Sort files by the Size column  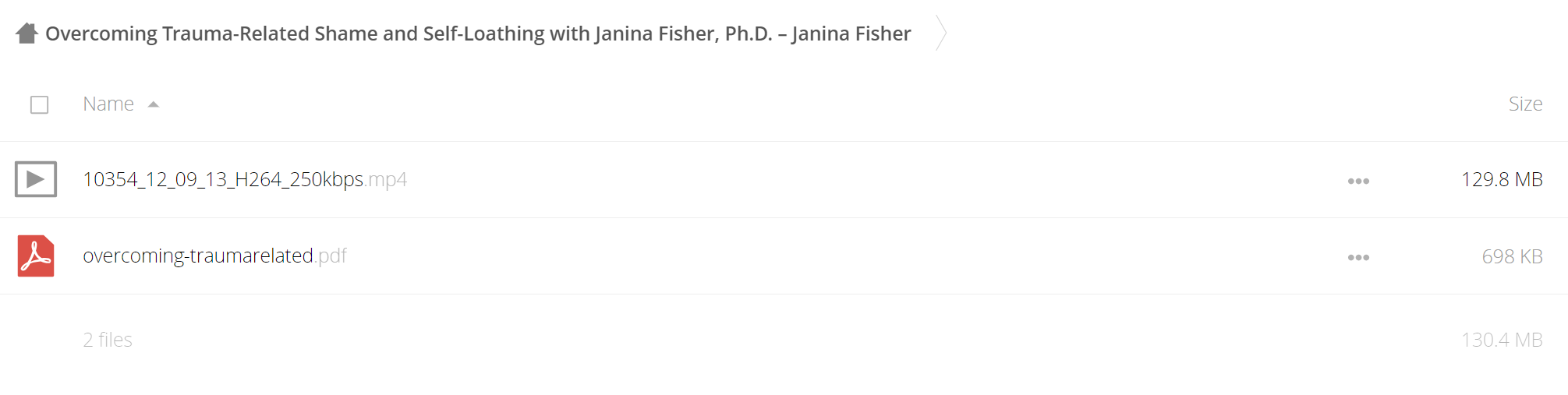pyautogui.click(x=1525, y=104)
